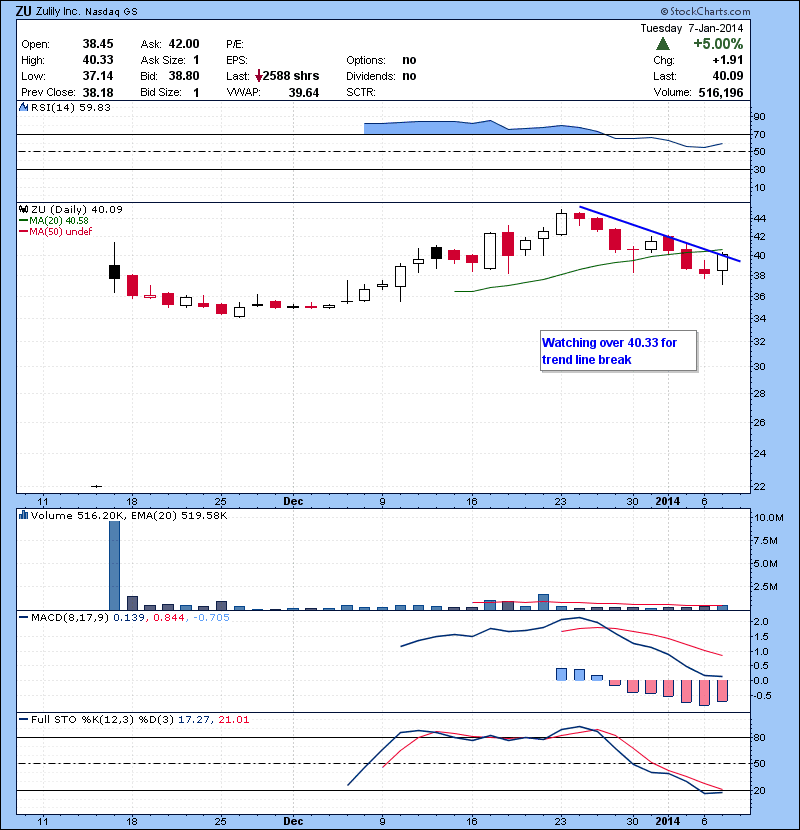Click the EPS label
Image resolution: width=800 pixels, height=830 pixels.
[x=237, y=60]
